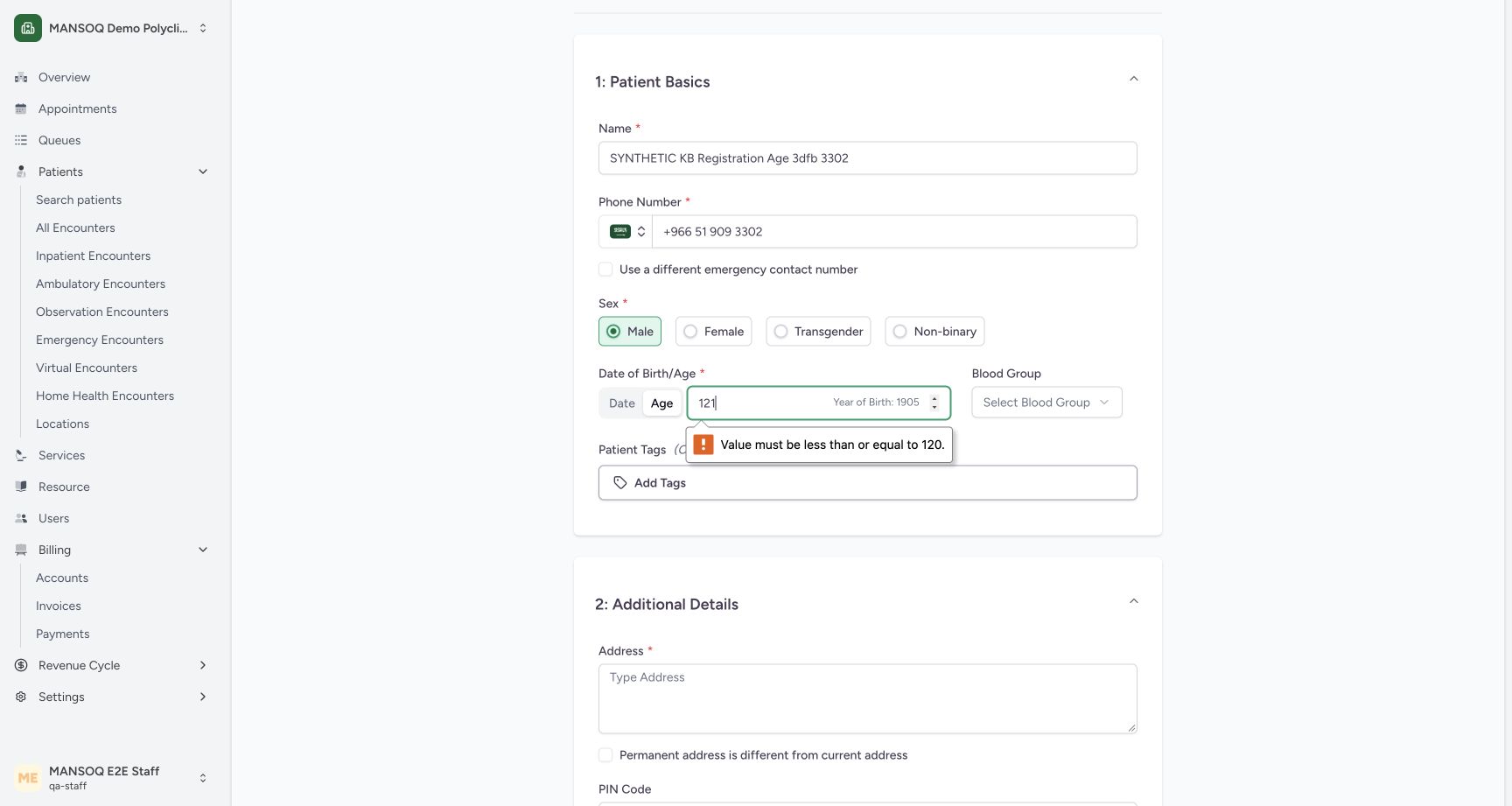This screenshot has width=1512, height=806.
Task: Open Emergency Encounters page
Action: (x=100, y=340)
